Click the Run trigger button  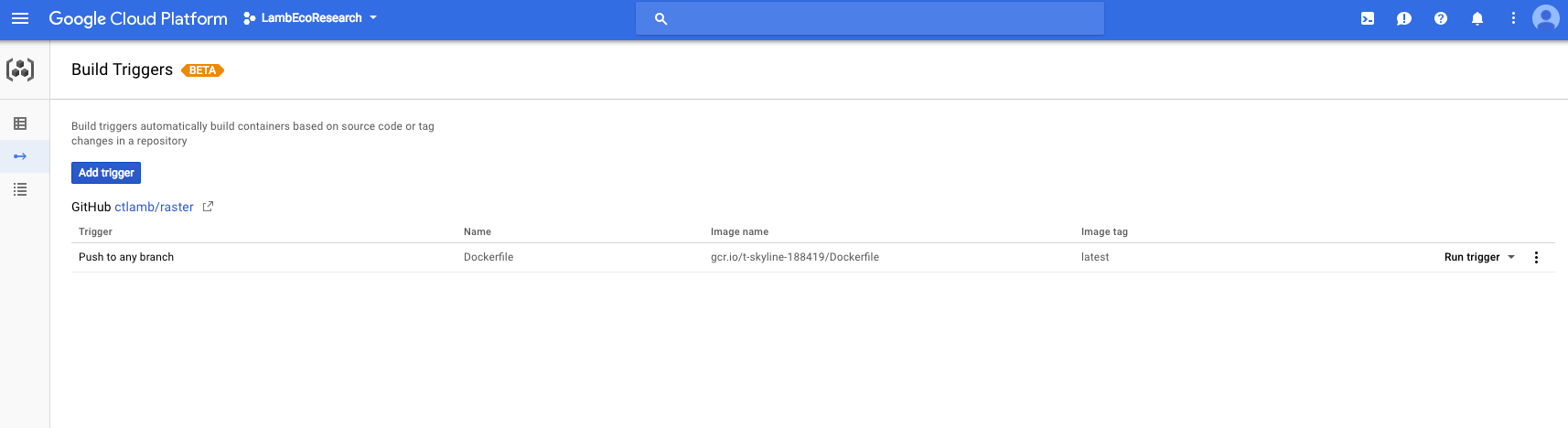[1471, 257]
